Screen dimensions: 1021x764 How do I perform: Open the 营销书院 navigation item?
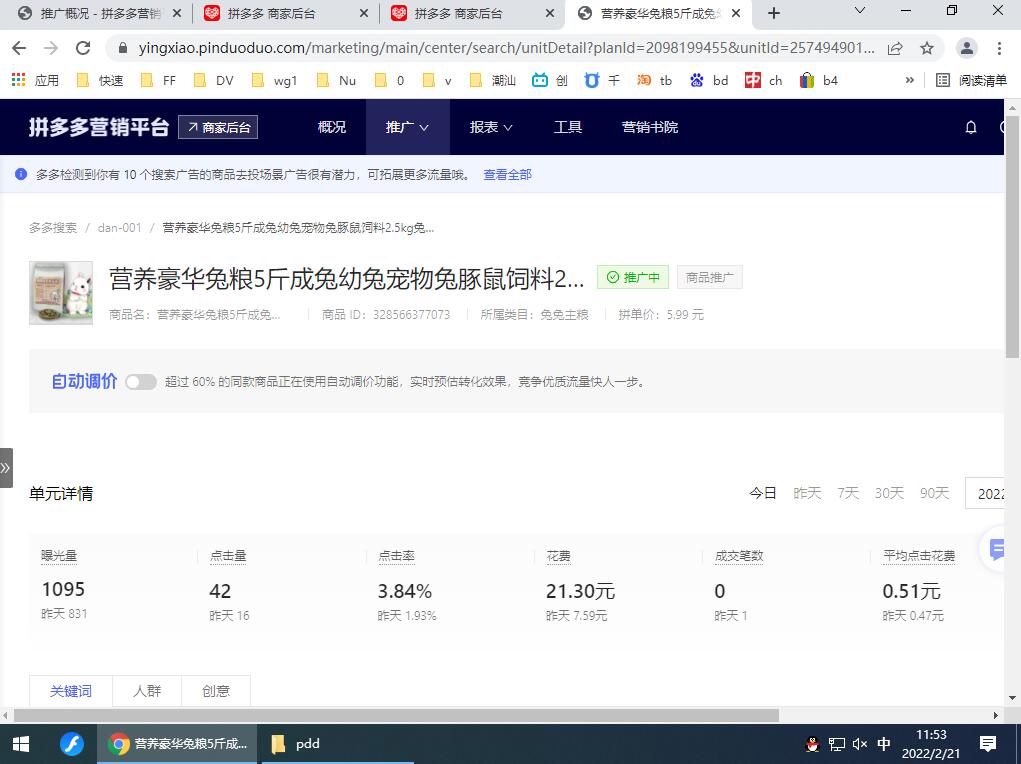[x=650, y=127]
